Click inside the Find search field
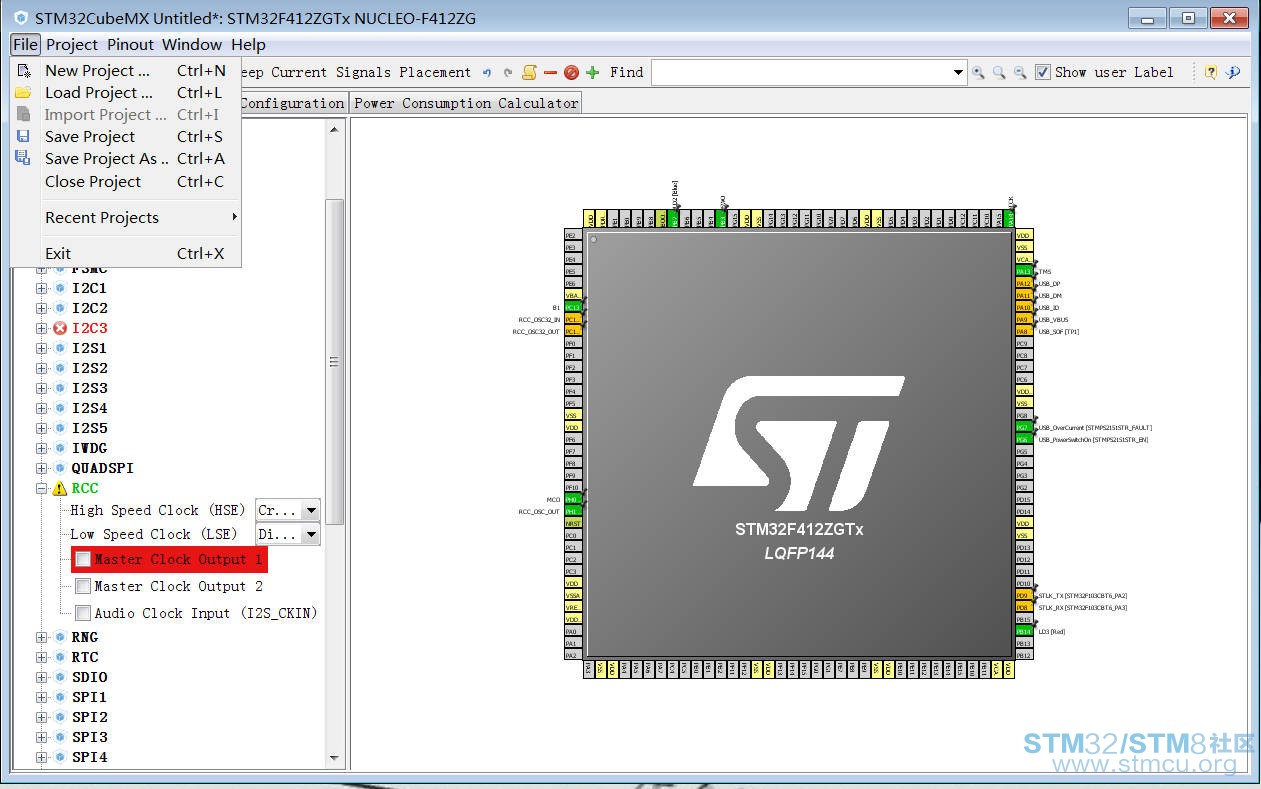Image resolution: width=1261 pixels, height=789 pixels. 802,72
